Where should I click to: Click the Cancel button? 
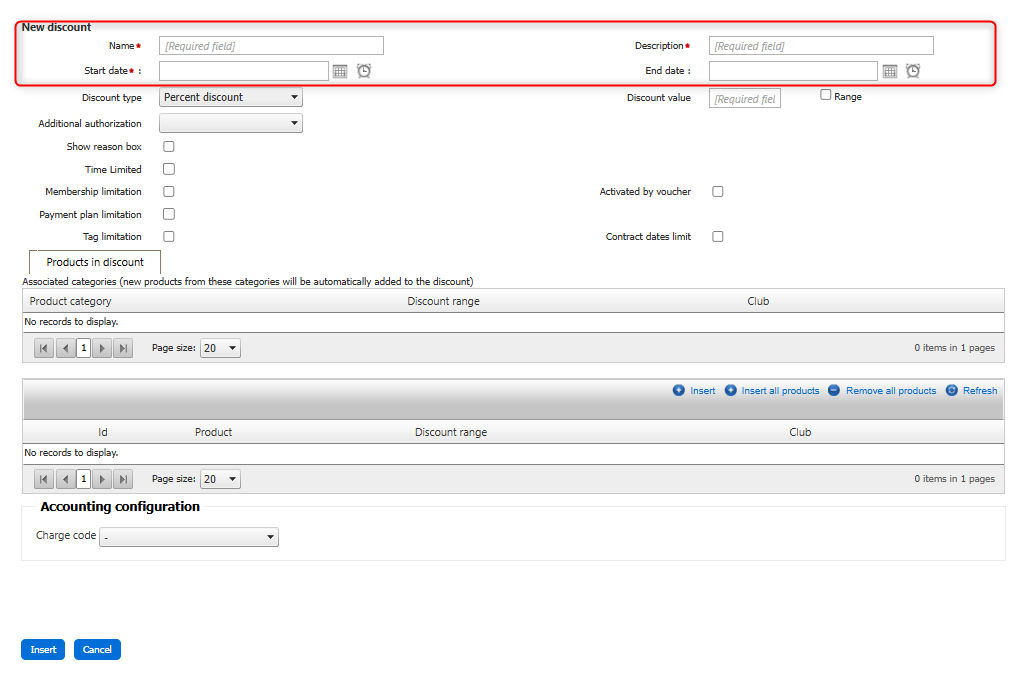click(97, 650)
